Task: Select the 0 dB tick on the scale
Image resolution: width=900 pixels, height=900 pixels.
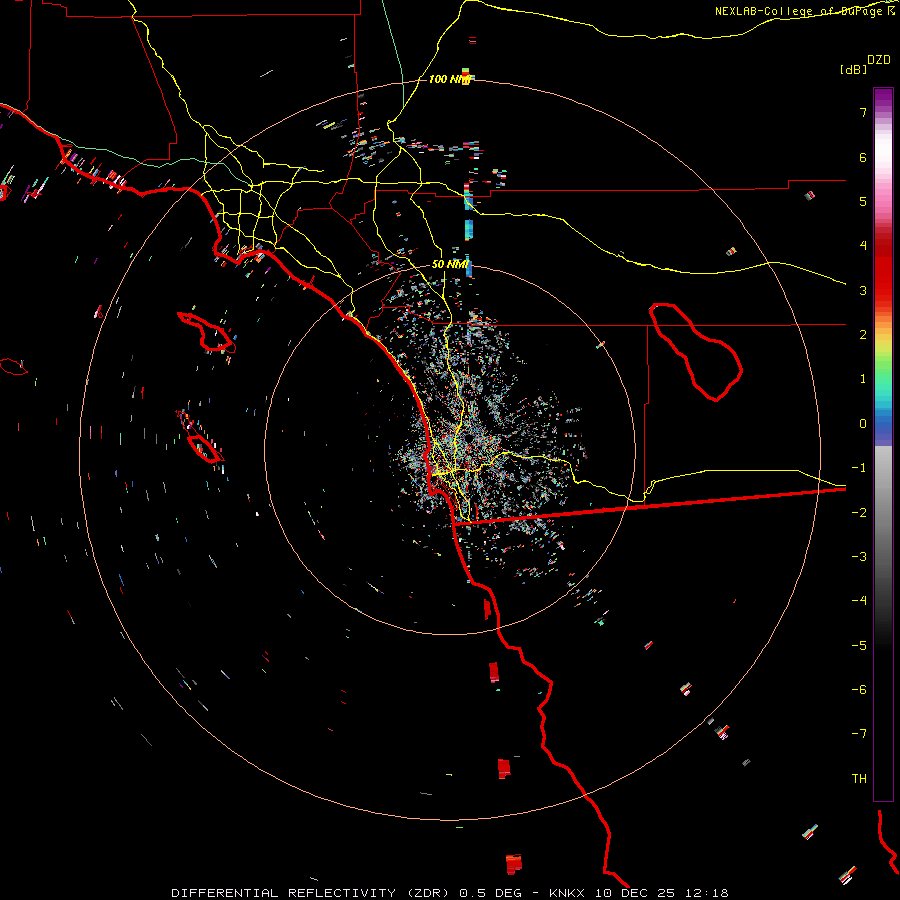Action: coord(863,424)
